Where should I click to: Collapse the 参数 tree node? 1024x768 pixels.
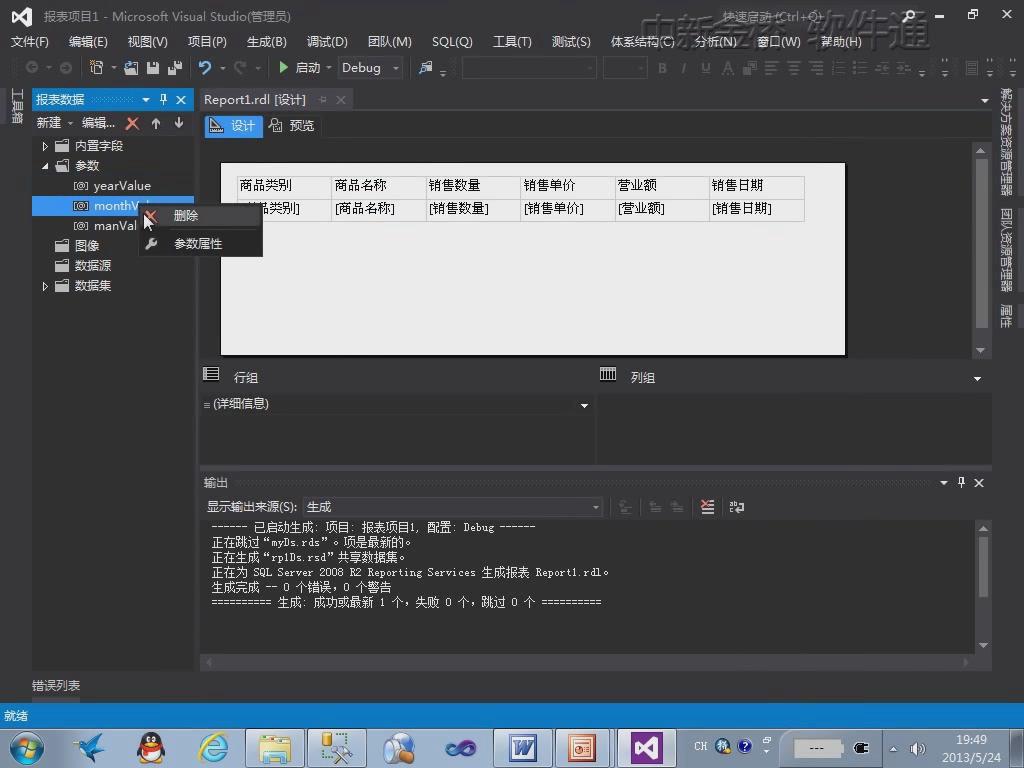(x=45, y=166)
